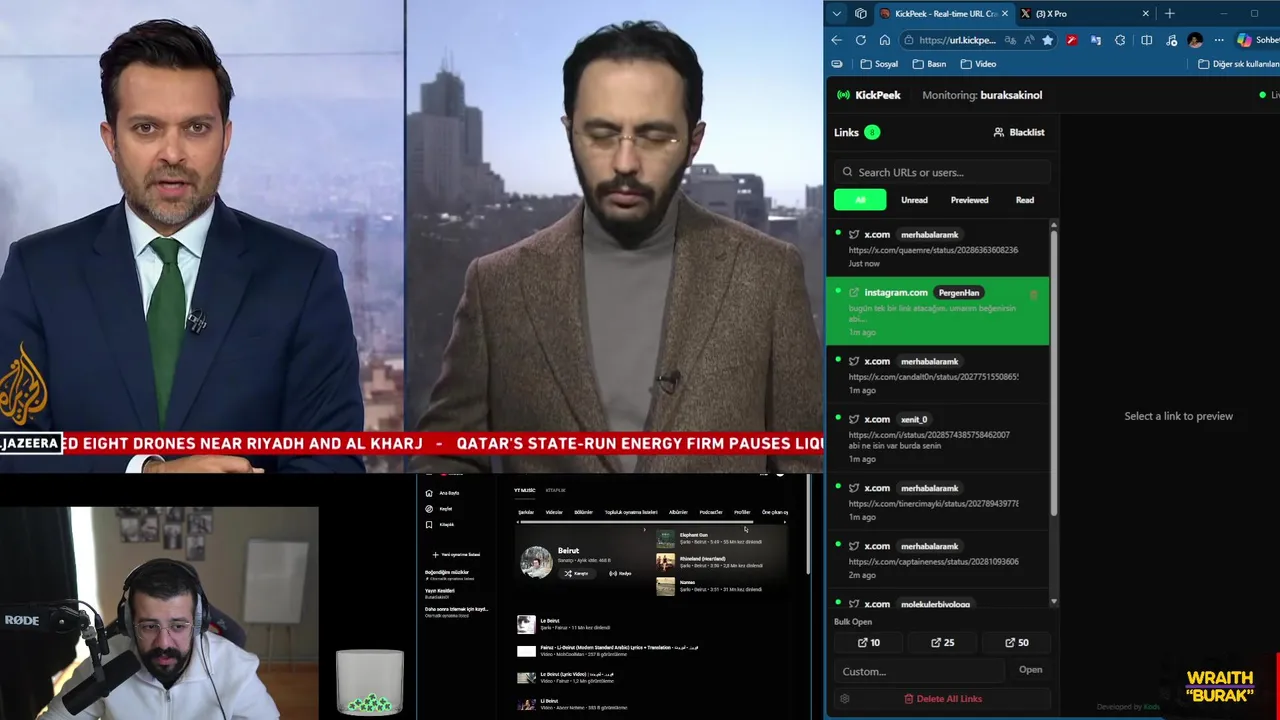Open the media music note toolbar icon

tap(1171, 40)
